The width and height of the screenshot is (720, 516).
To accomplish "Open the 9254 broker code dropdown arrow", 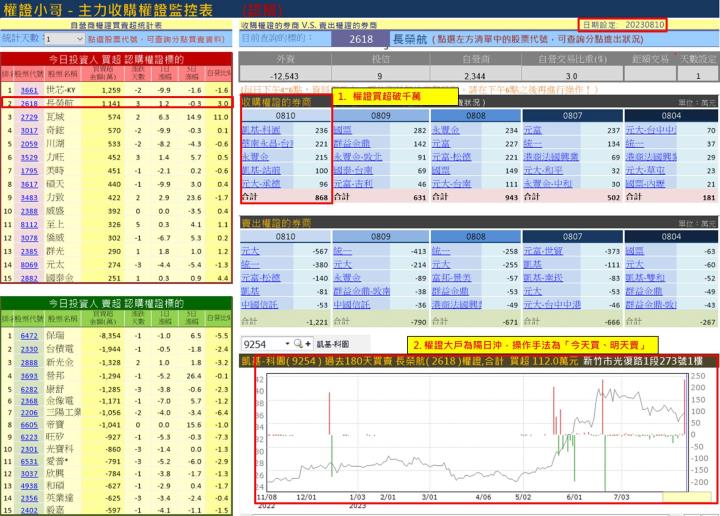I will tap(287, 343).
